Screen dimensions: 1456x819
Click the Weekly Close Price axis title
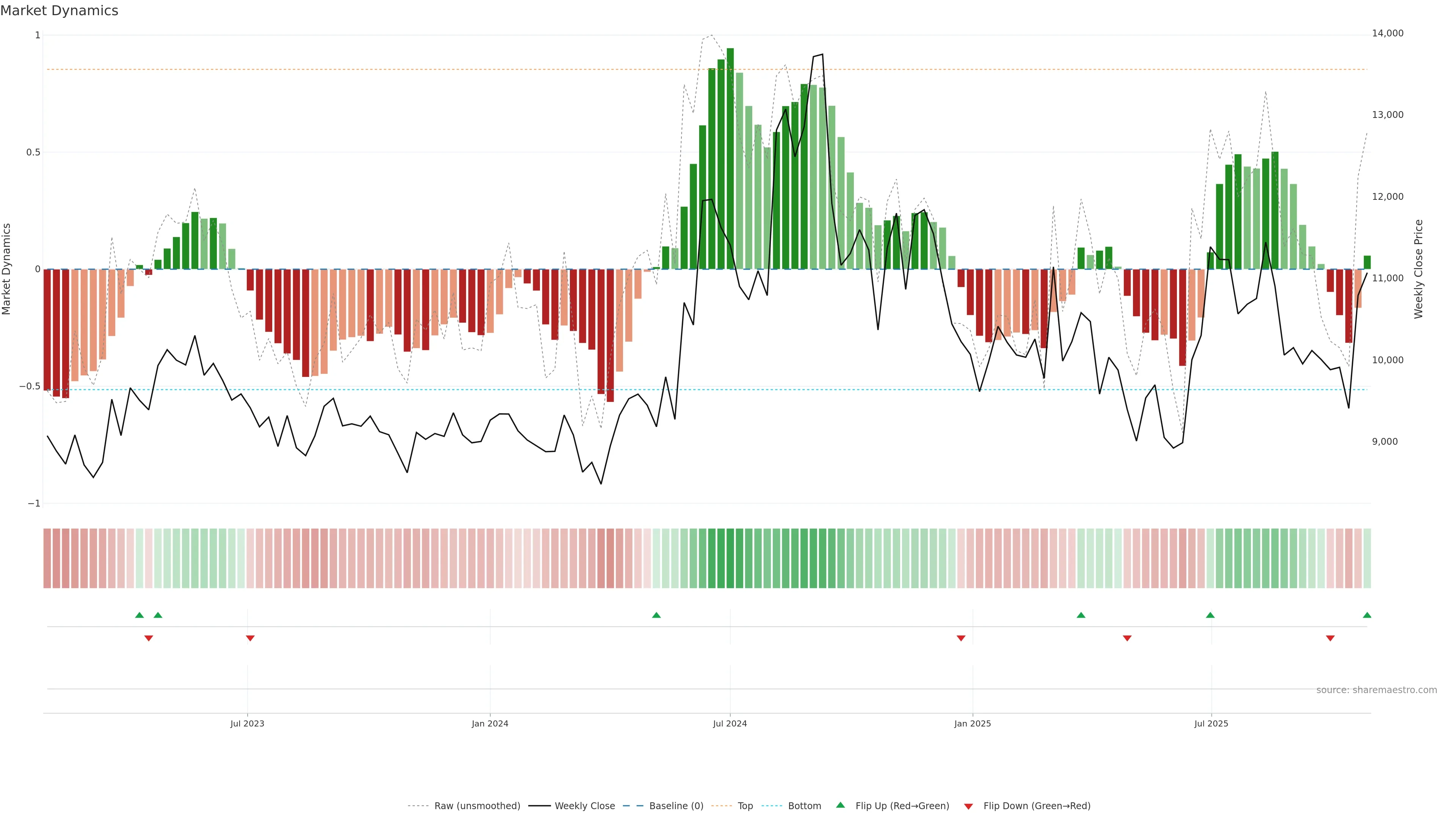click(1418, 269)
